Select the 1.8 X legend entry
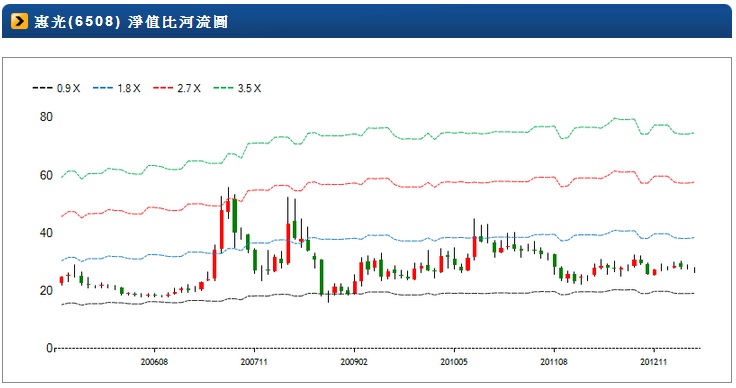 click(x=117, y=88)
